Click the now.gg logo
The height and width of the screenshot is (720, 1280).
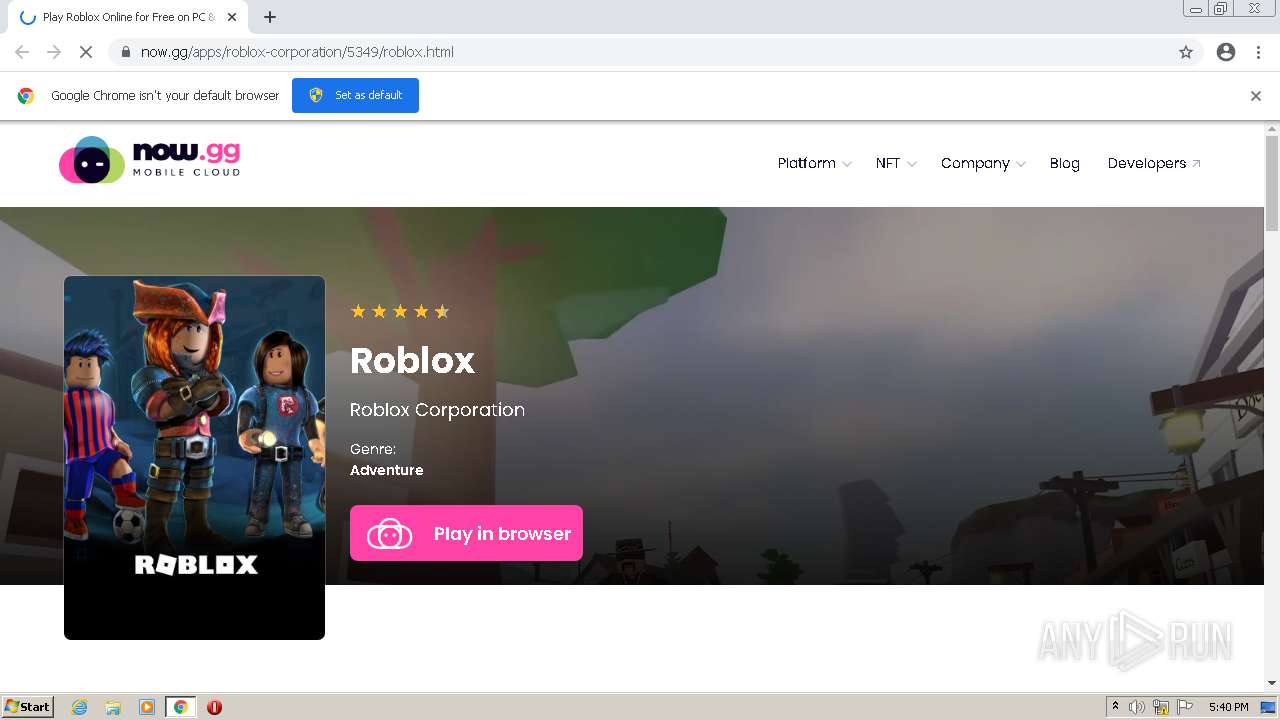click(x=150, y=160)
